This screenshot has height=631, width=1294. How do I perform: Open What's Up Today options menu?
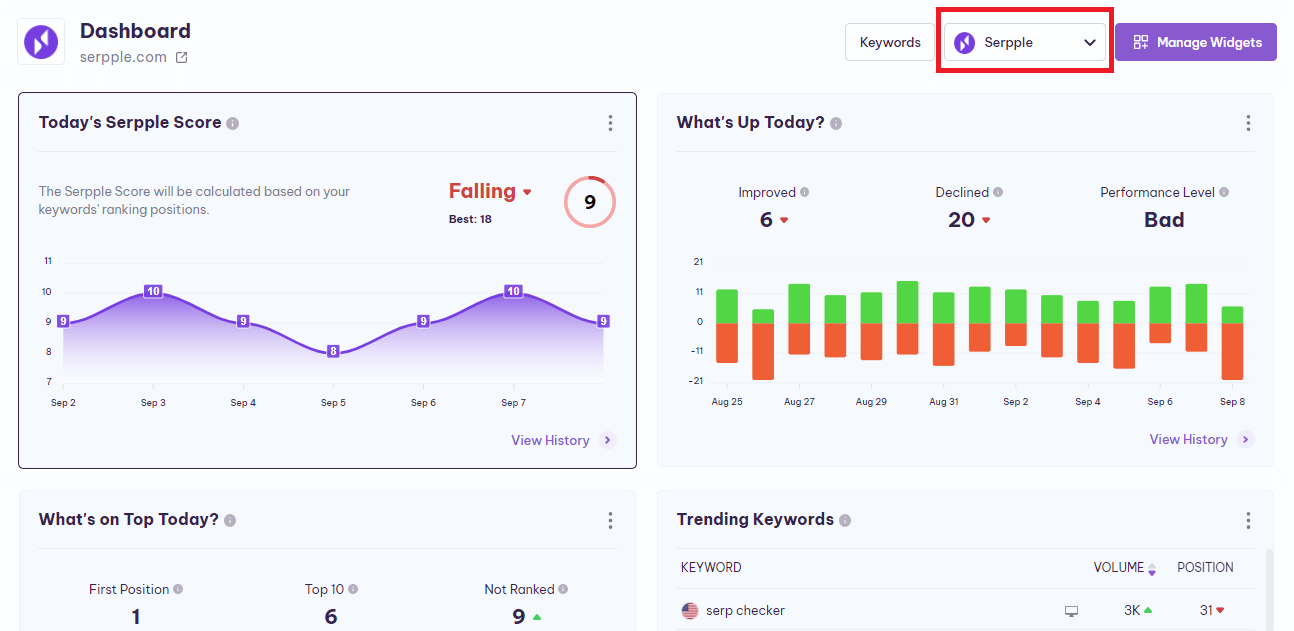pos(1248,123)
